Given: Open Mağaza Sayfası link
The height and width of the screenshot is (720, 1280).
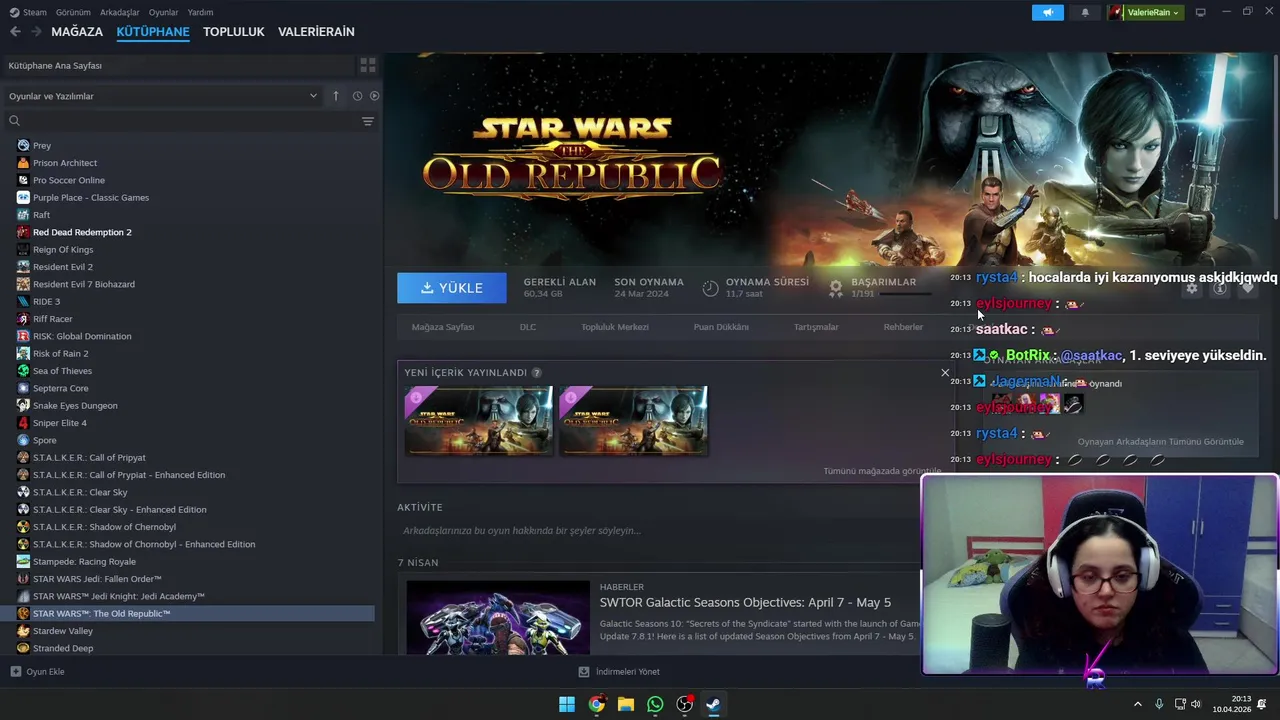Looking at the screenshot, I should [443, 327].
